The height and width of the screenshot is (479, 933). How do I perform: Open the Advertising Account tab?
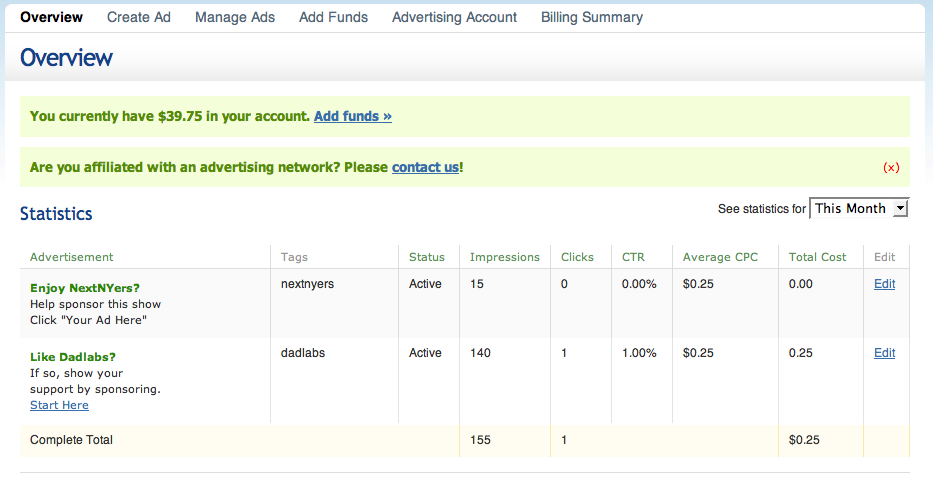coord(454,17)
